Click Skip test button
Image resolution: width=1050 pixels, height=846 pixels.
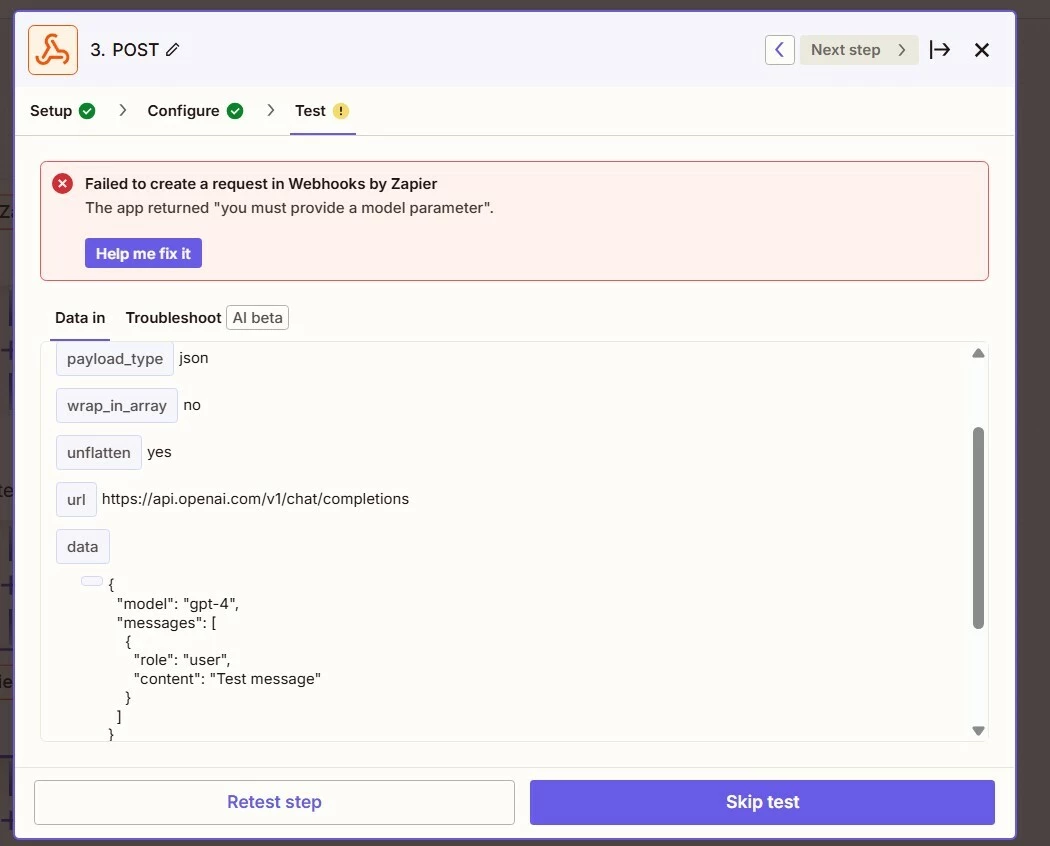(762, 802)
